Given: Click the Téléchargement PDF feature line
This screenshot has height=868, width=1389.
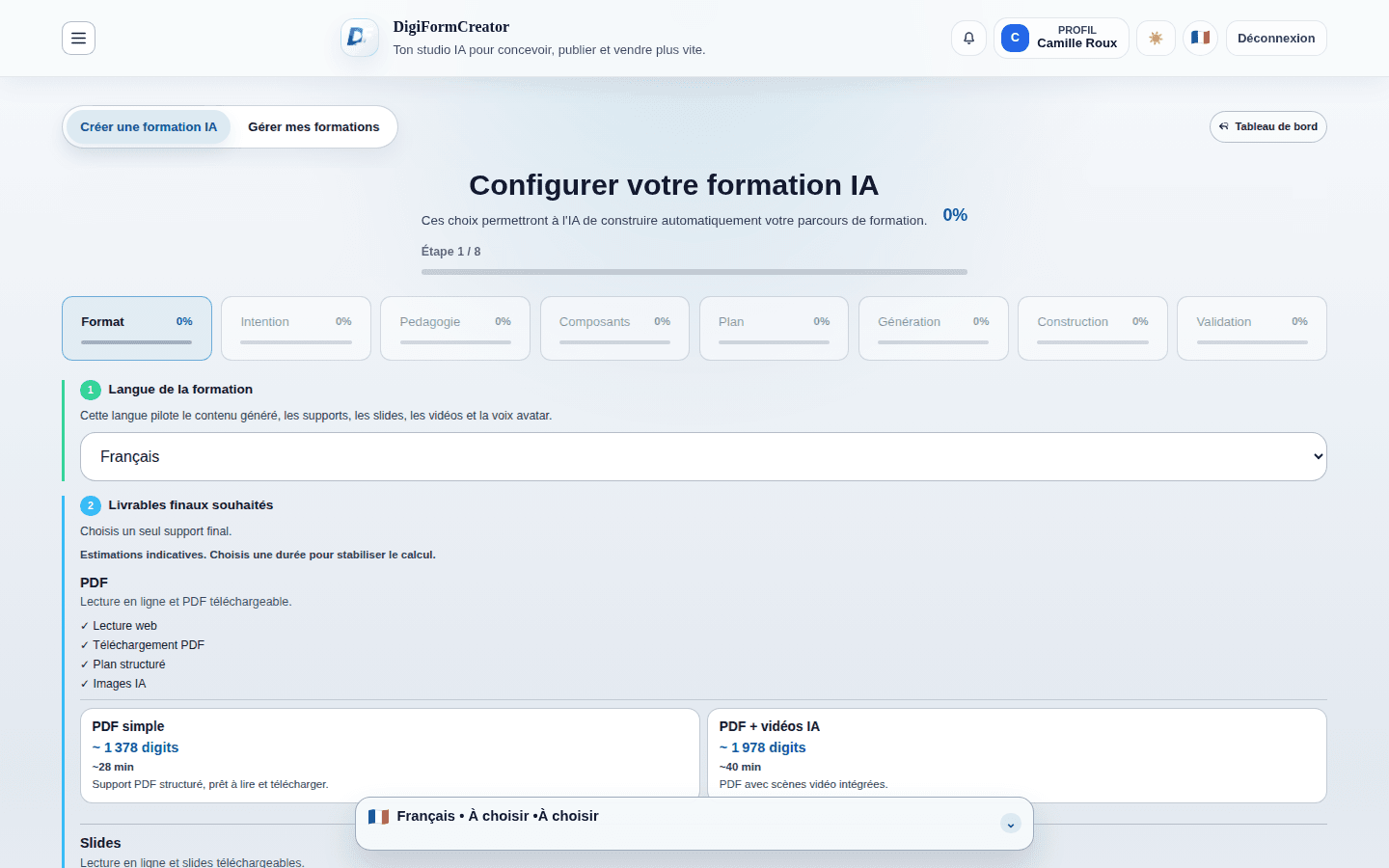Looking at the screenshot, I should tap(143, 645).
